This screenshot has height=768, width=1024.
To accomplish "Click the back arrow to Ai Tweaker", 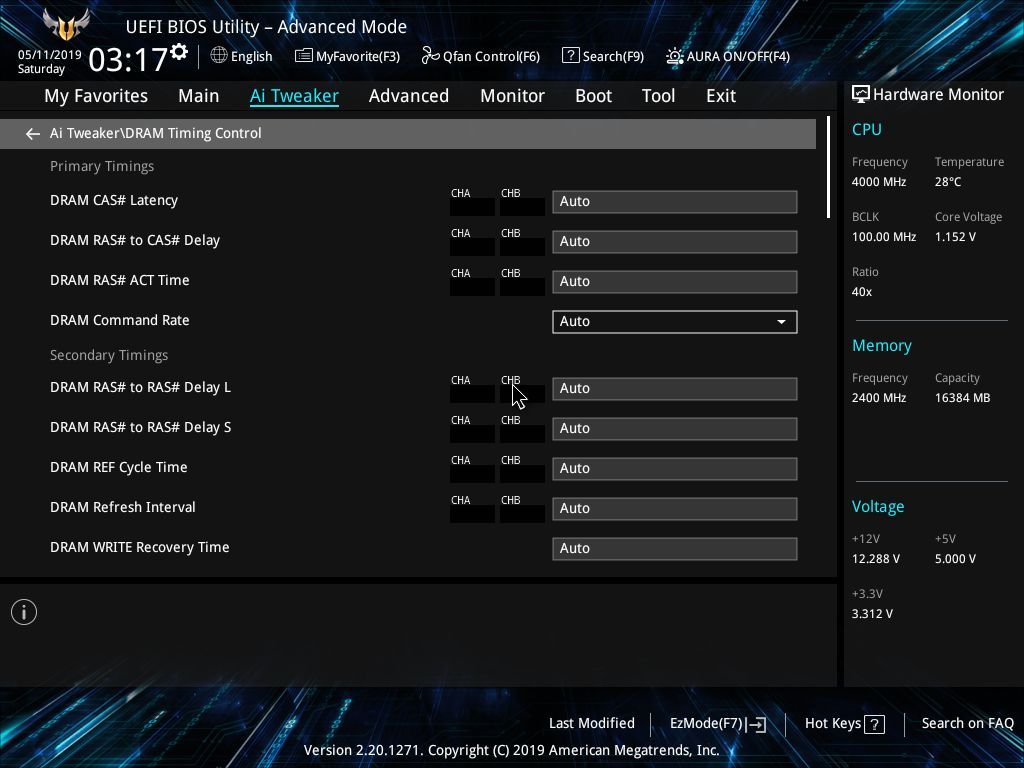I will tap(32, 134).
